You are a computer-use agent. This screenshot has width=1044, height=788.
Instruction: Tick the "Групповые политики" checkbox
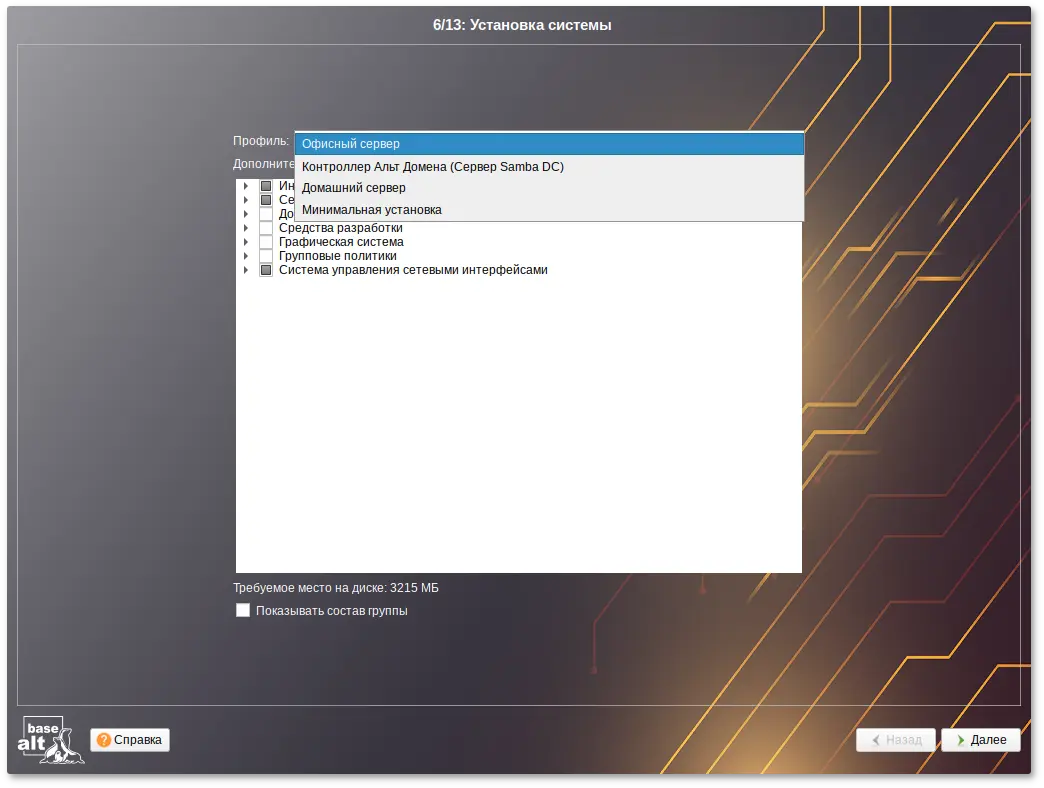point(266,256)
